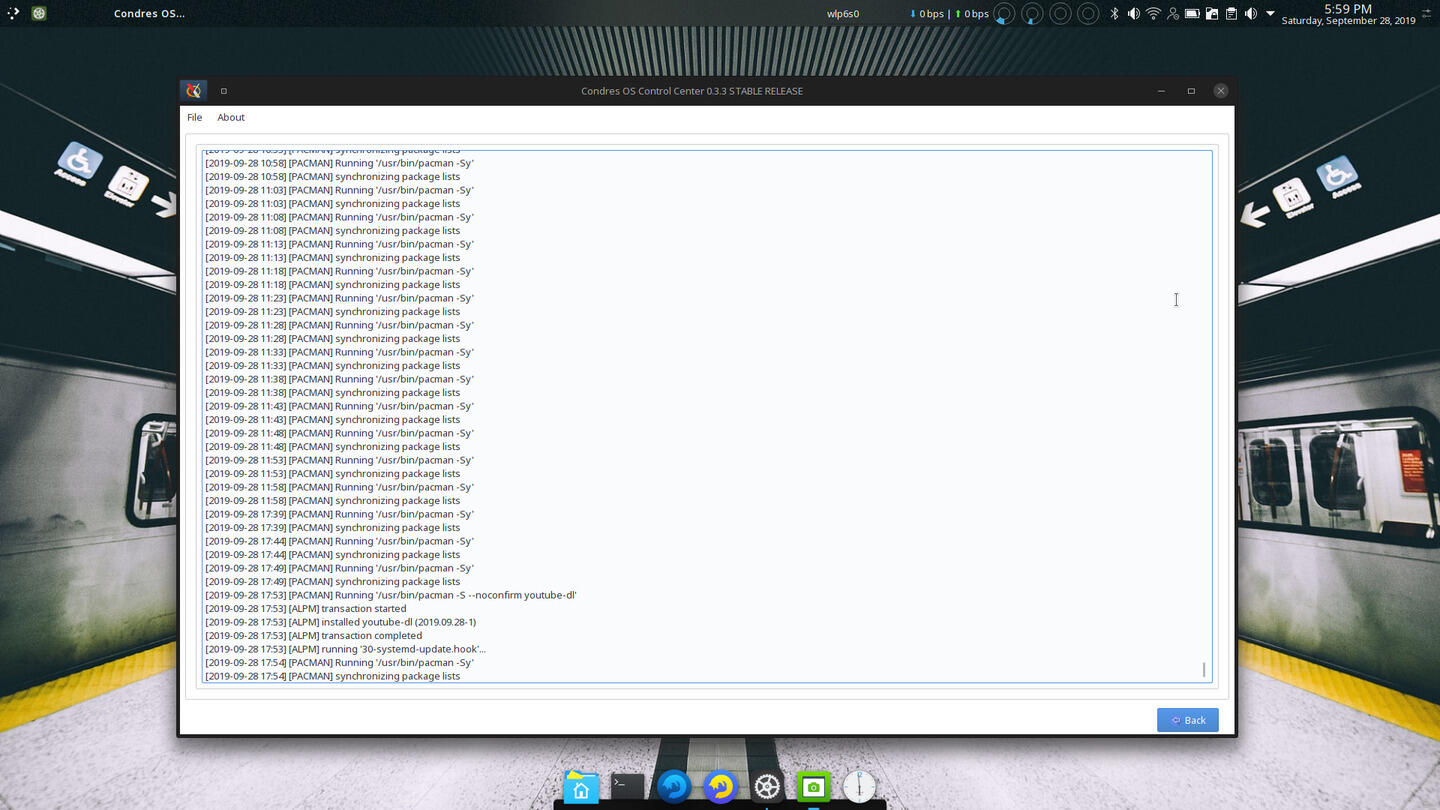The height and width of the screenshot is (810, 1440).
Task: Expand hidden system tray icons arrow
Action: (1270, 14)
